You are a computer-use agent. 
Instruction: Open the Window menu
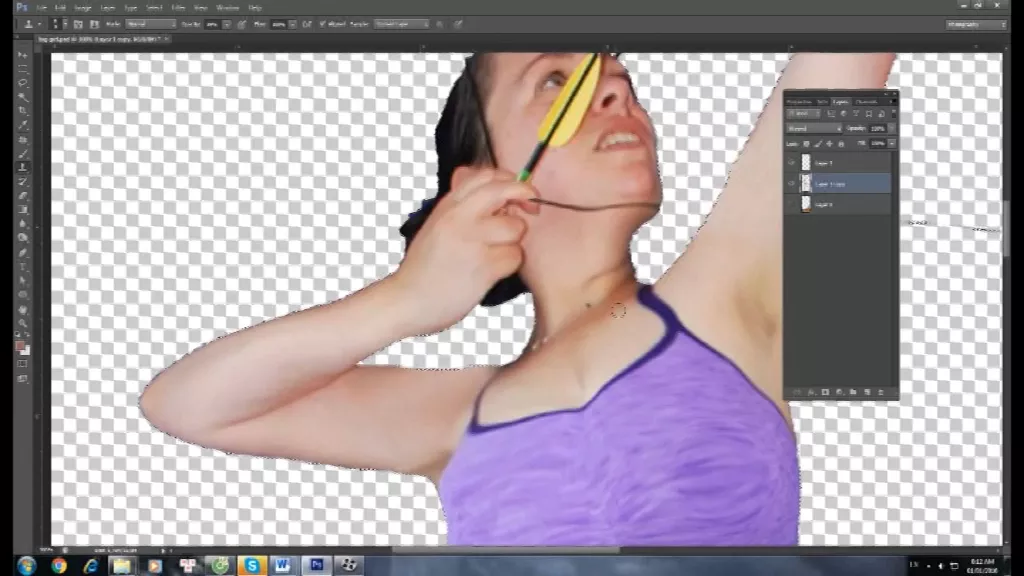tap(227, 8)
